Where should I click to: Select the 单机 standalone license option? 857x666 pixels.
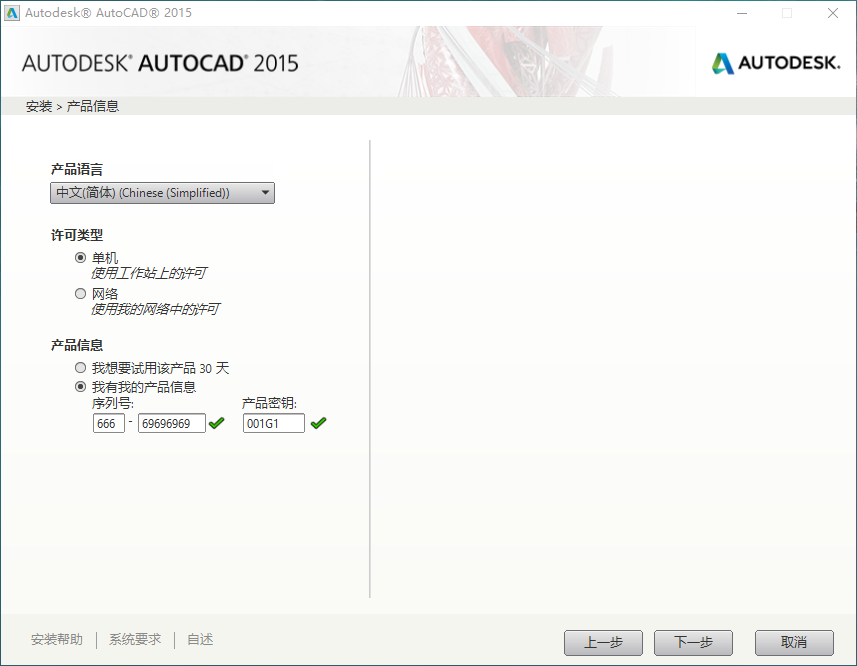click(x=80, y=257)
